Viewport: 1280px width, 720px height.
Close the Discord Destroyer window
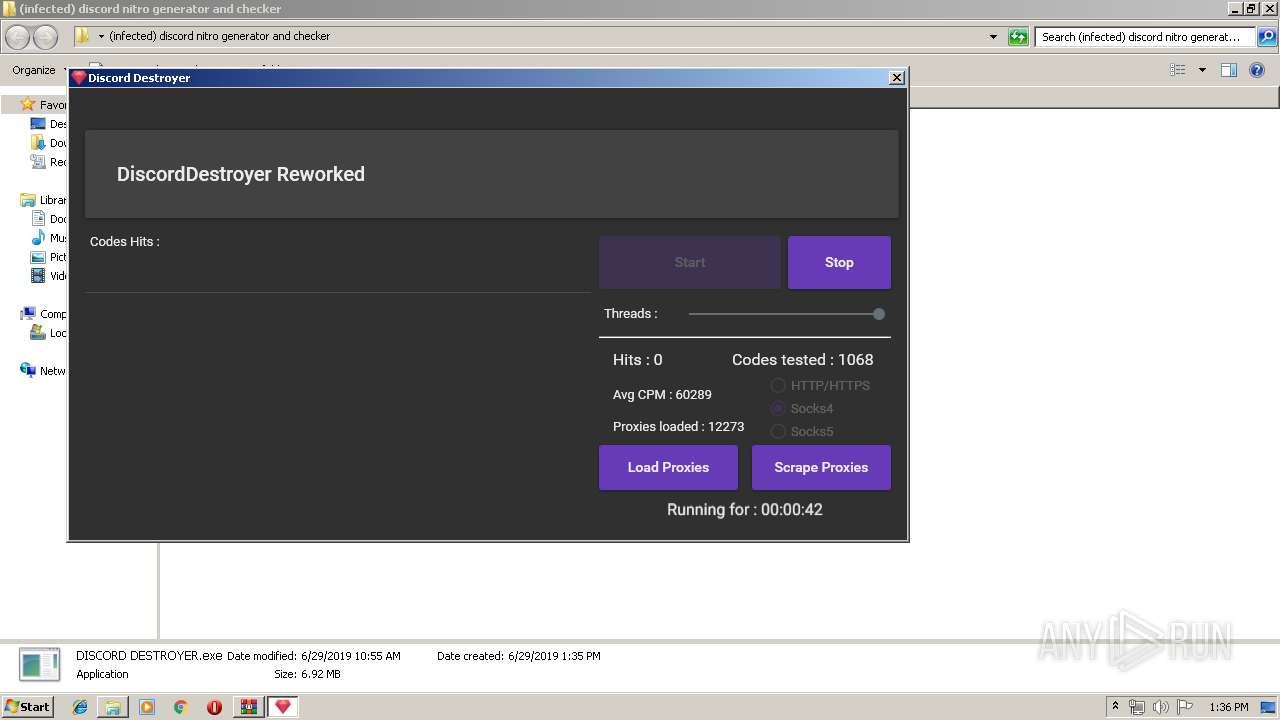pyautogui.click(x=897, y=77)
